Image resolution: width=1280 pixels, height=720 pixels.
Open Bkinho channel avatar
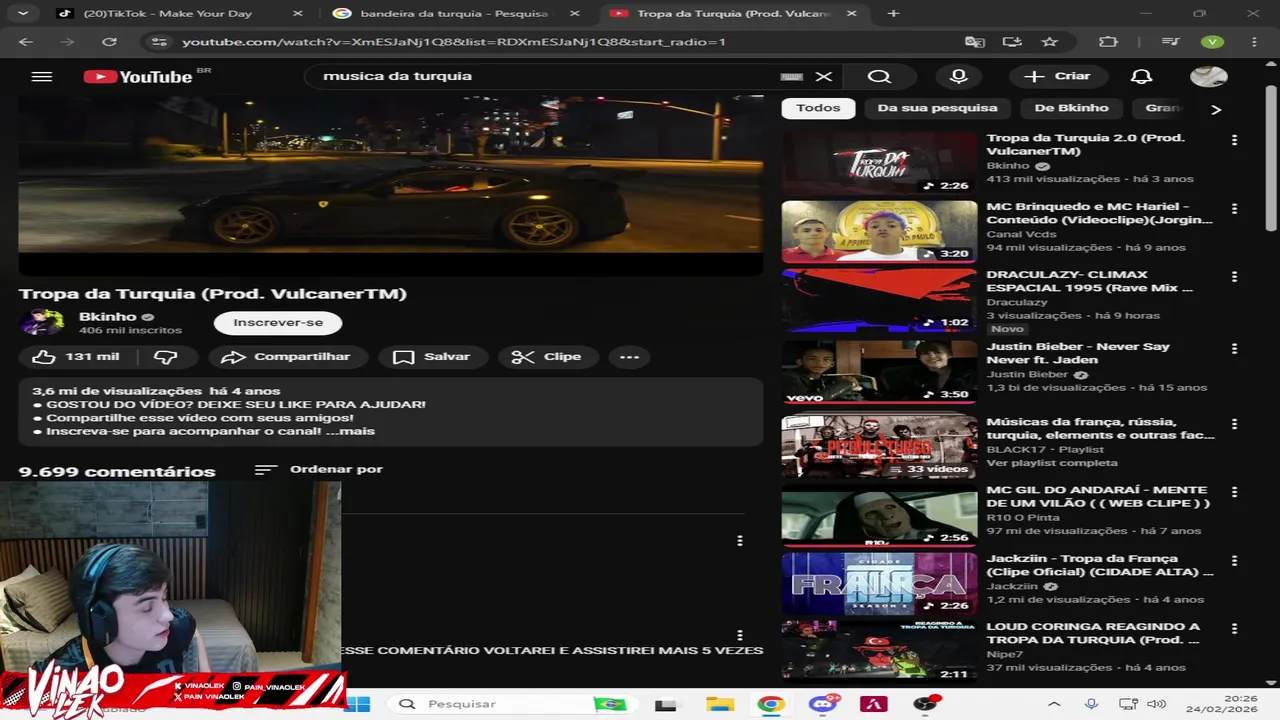click(42, 322)
